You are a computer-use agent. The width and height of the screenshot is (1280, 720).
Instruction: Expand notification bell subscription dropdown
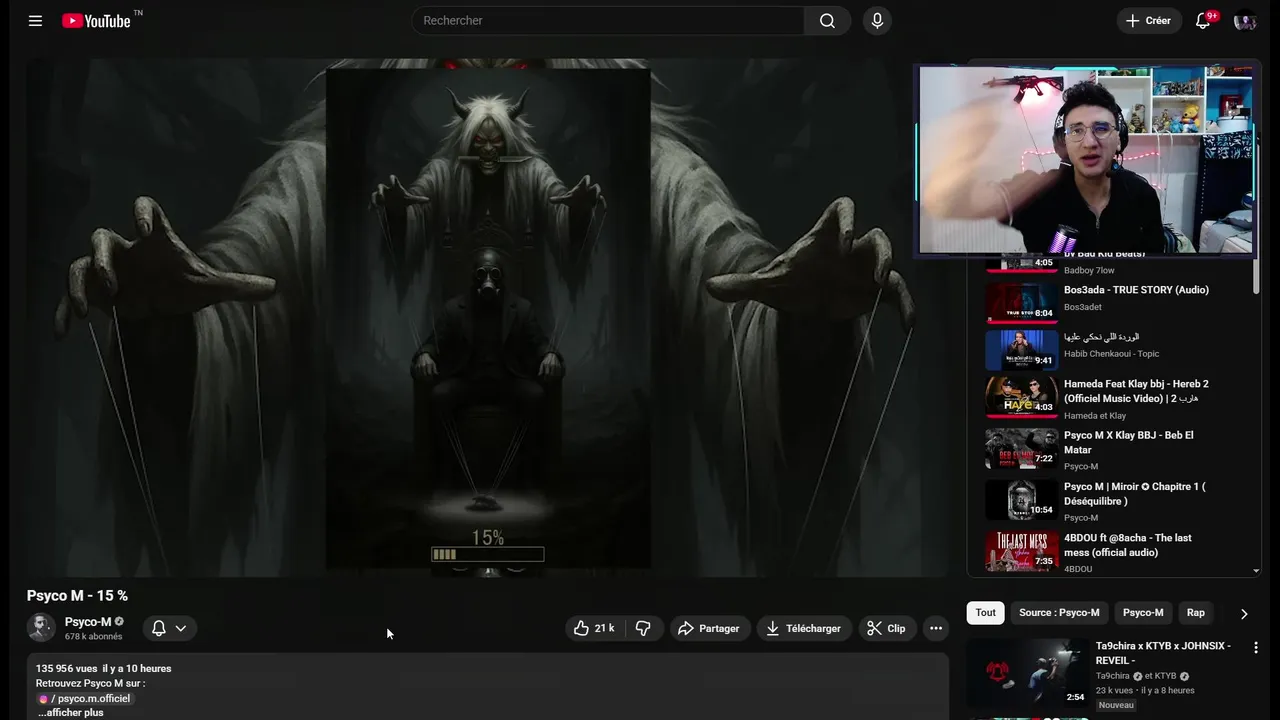tap(169, 628)
